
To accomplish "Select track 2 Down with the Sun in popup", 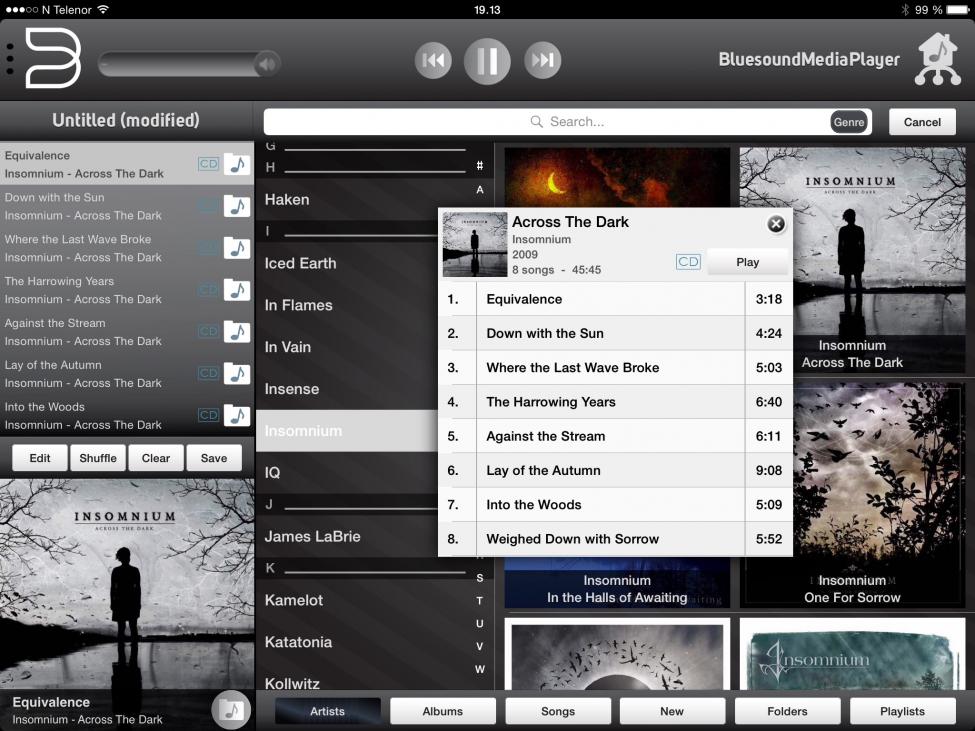I will point(616,333).
